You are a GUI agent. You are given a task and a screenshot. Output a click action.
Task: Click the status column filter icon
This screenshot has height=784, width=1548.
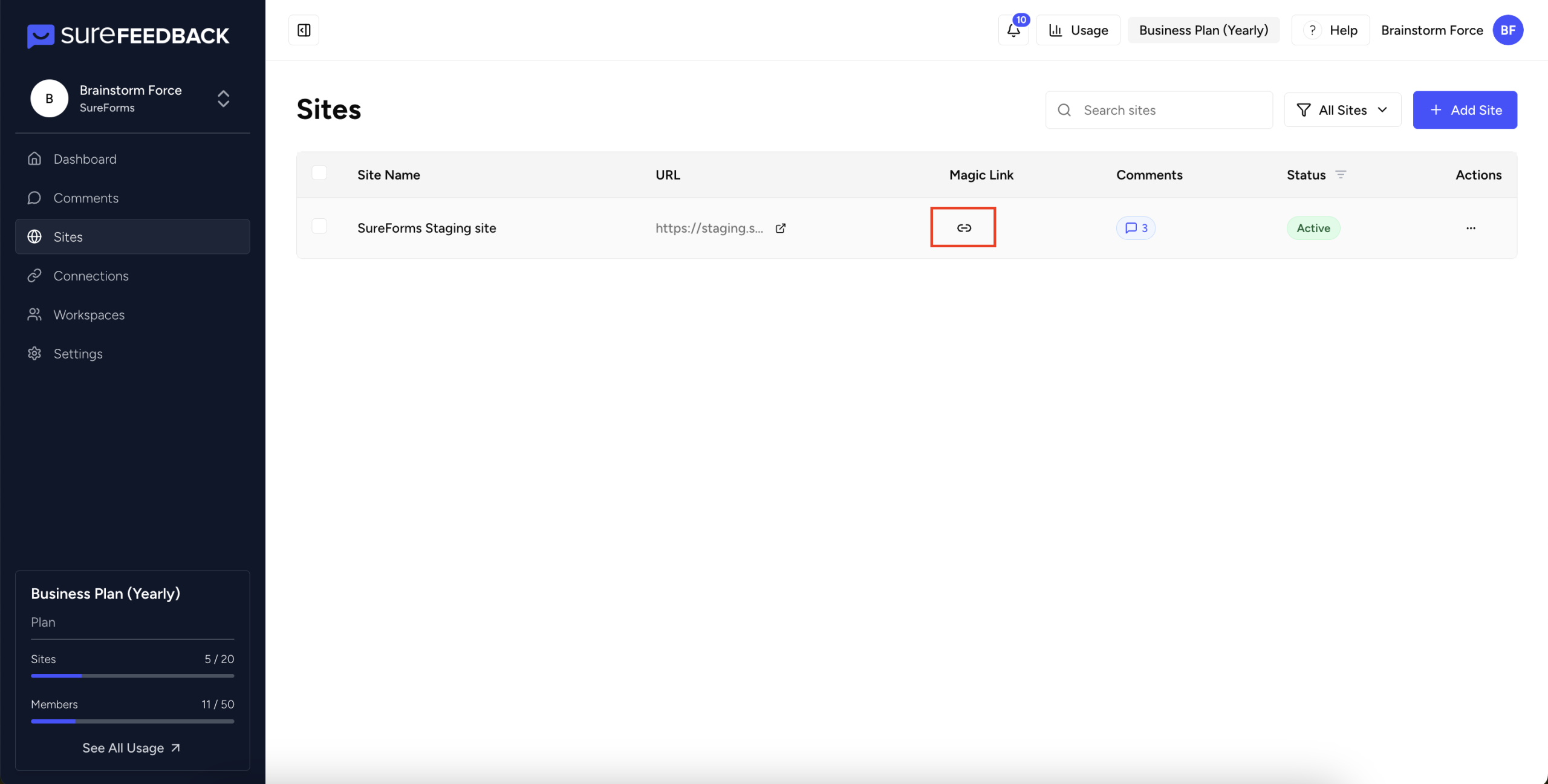[x=1341, y=175]
